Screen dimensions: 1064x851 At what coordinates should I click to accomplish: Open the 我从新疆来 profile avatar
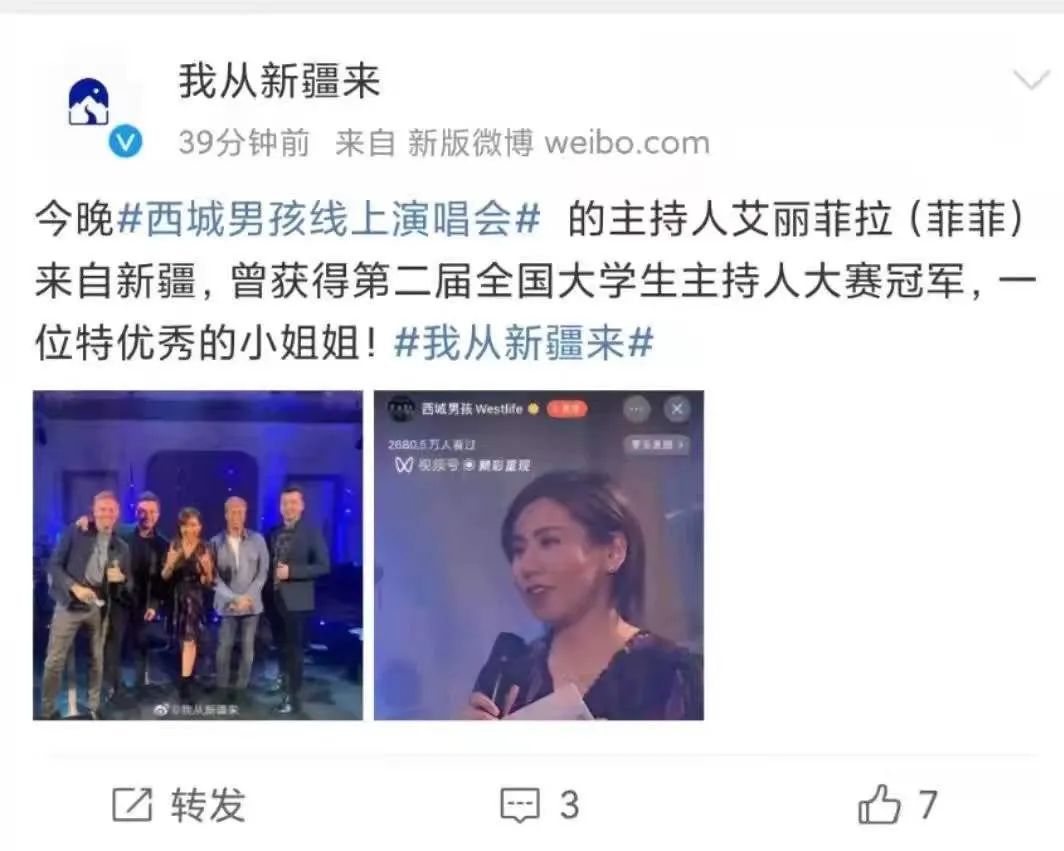(90, 102)
